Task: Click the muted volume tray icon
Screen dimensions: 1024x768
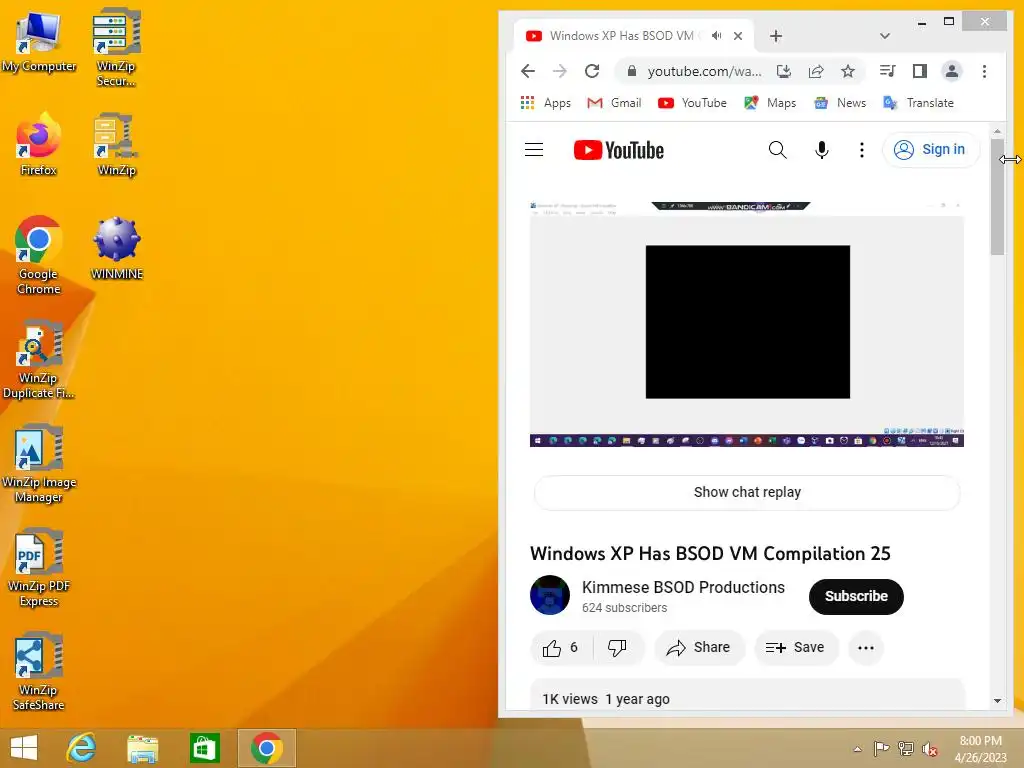Action: click(930, 749)
